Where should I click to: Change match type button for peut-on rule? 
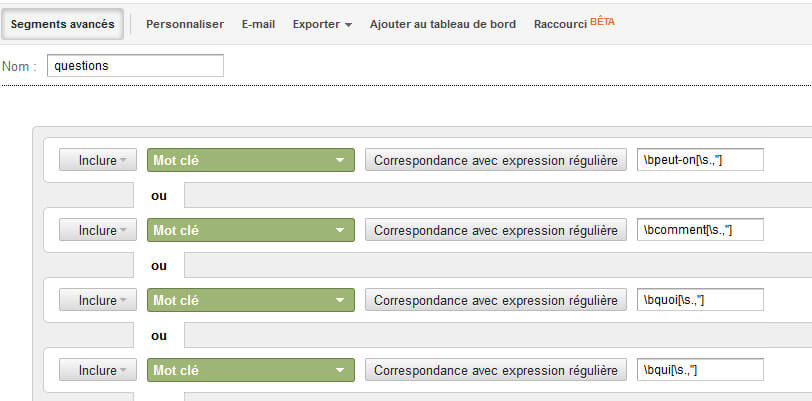click(496, 160)
